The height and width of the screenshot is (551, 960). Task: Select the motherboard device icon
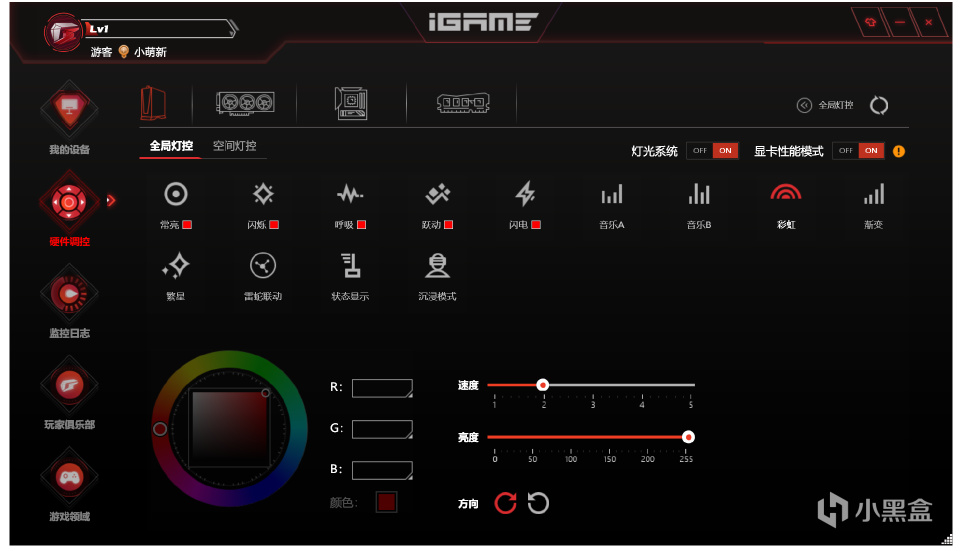tap(351, 103)
